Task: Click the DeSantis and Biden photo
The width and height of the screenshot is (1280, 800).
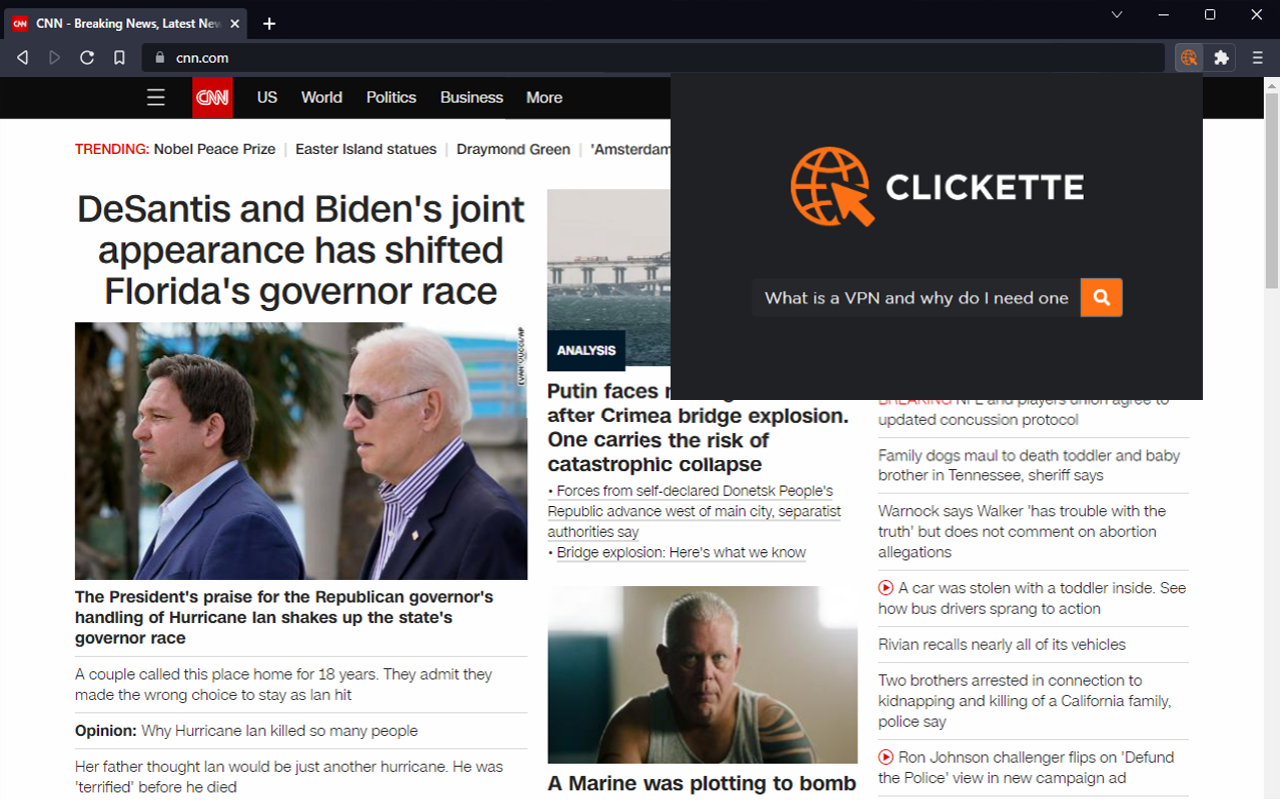Action: [301, 451]
